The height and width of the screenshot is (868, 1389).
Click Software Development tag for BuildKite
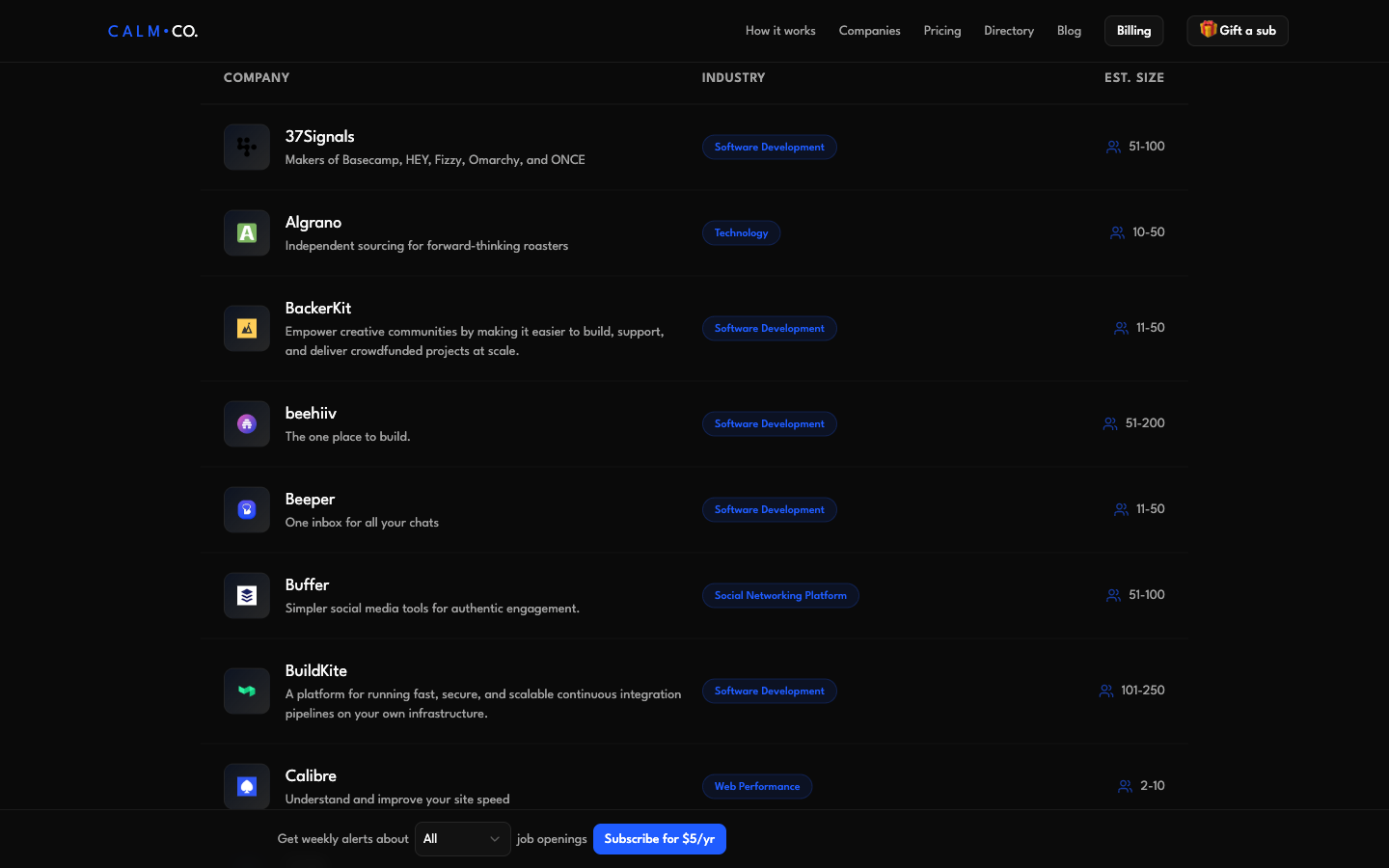[x=769, y=691]
